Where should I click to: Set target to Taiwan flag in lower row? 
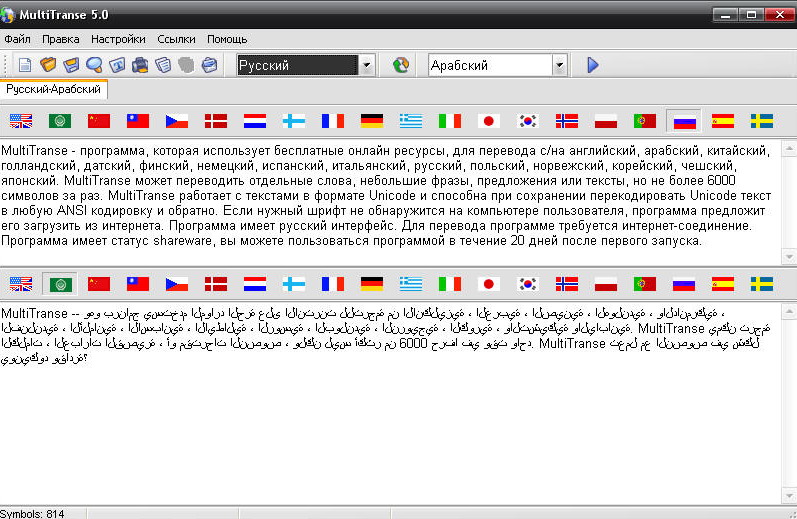tap(138, 284)
